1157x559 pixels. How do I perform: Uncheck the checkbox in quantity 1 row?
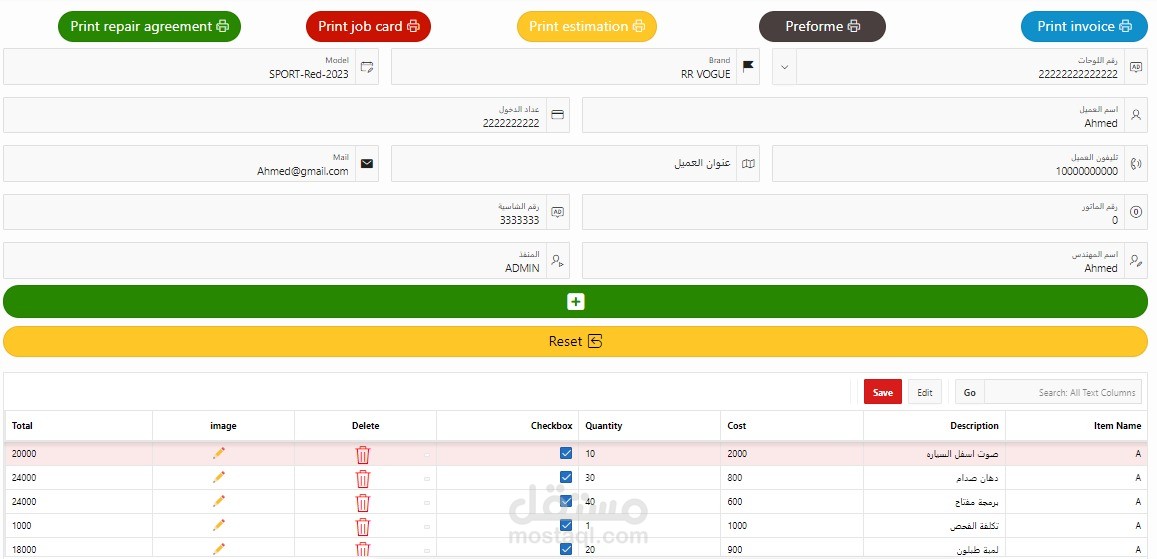(566, 525)
